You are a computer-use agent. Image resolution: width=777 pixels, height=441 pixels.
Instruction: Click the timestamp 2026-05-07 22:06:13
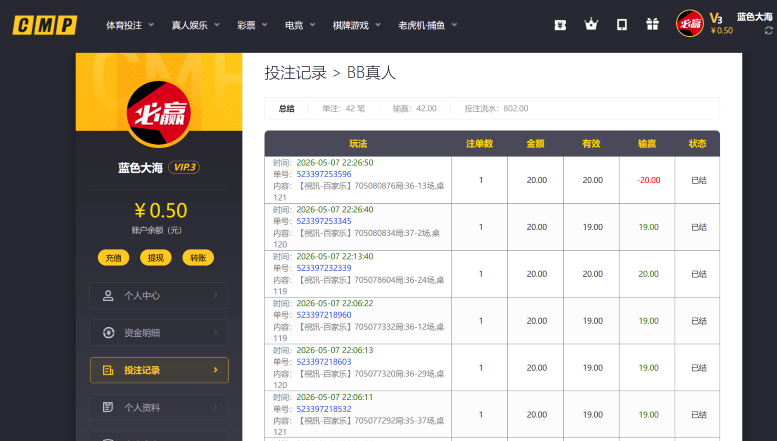pos(334,350)
